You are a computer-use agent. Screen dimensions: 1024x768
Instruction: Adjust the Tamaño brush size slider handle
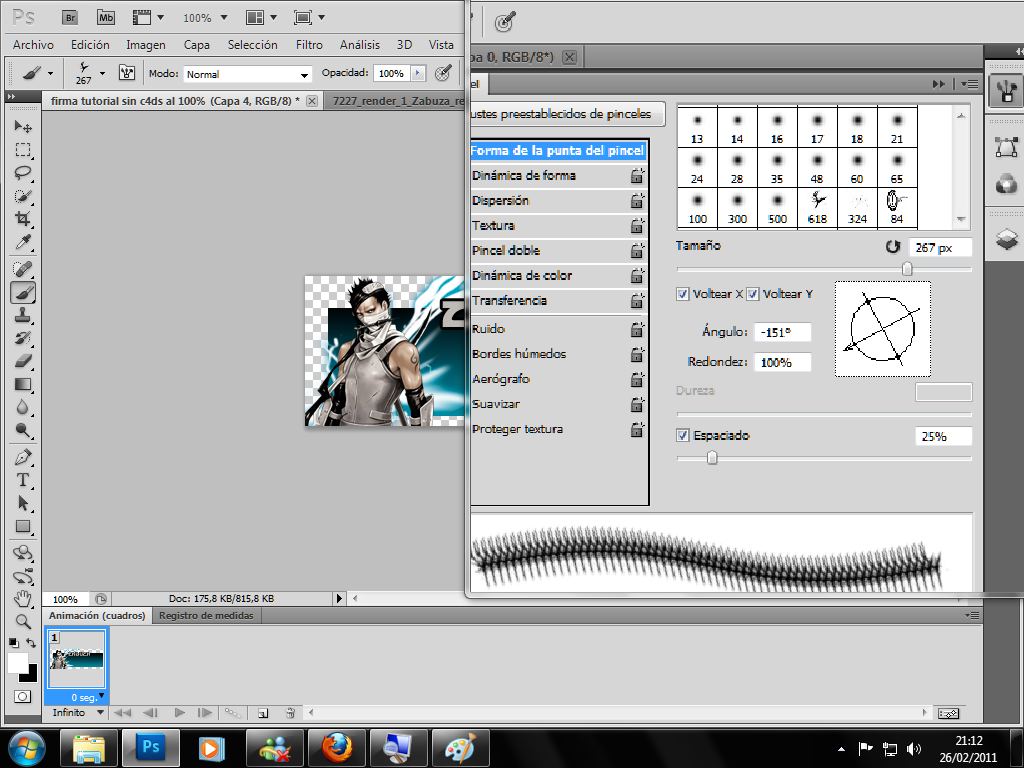906,268
